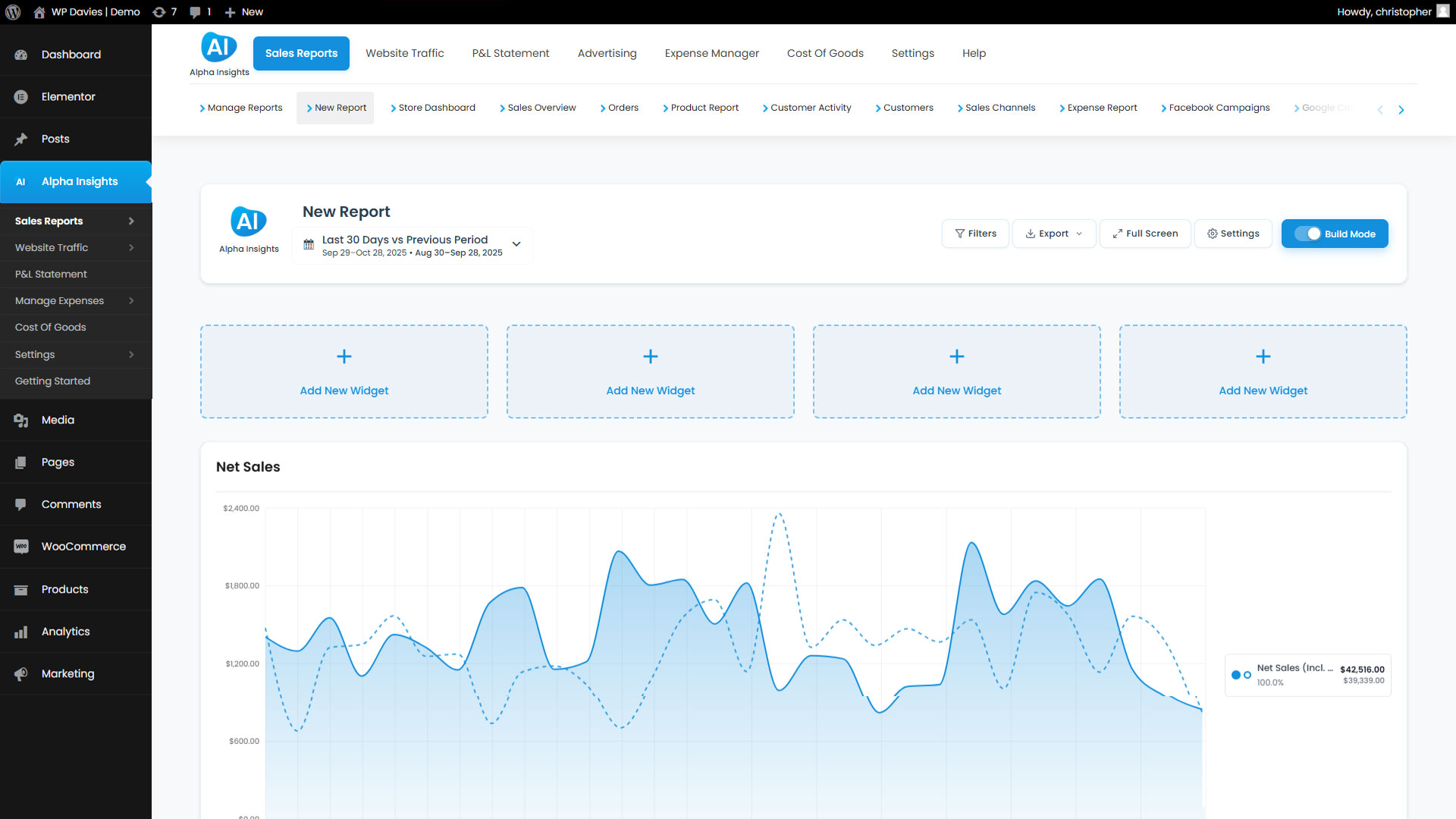Click the fourth Add New Widget placeholder
The width and height of the screenshot is (1456, 819).
click(x=1263, y=372)
